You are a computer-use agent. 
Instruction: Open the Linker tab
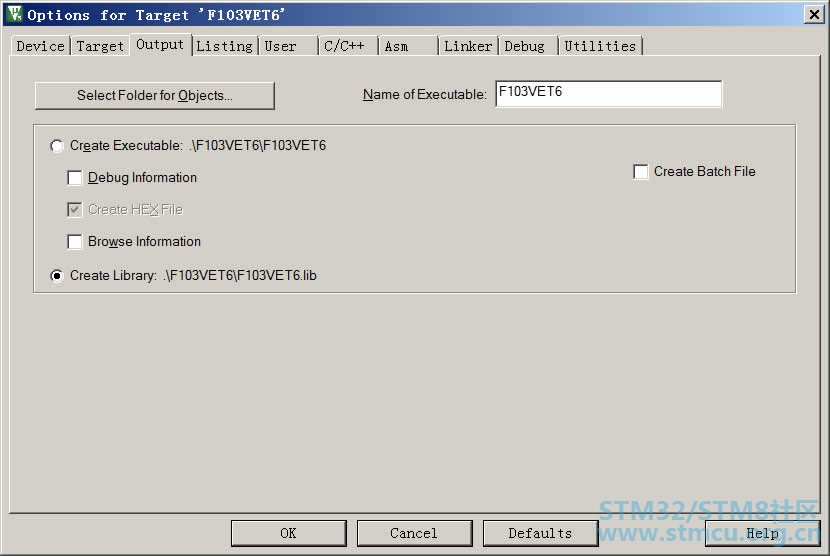[468, 46]
